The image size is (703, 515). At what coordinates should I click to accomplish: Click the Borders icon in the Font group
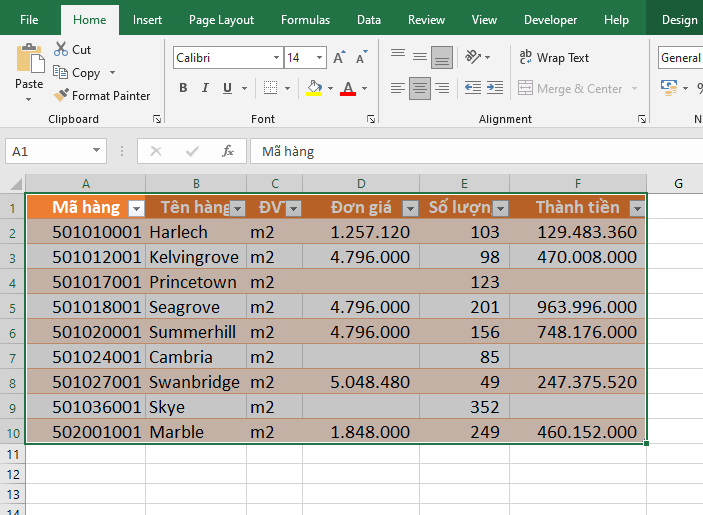click(x=268, y=88)
